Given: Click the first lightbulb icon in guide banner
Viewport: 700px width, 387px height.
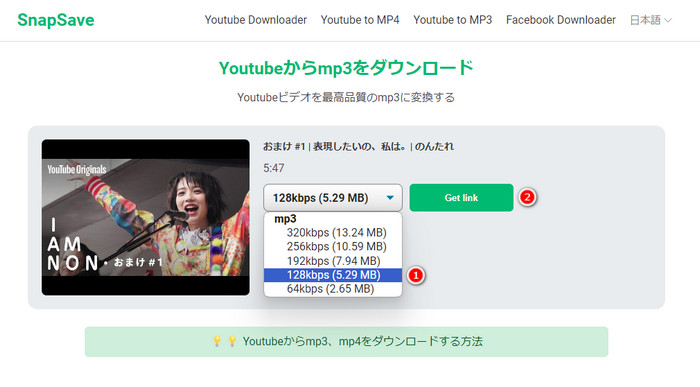Looking at the screenshot, I should (217, 341).
